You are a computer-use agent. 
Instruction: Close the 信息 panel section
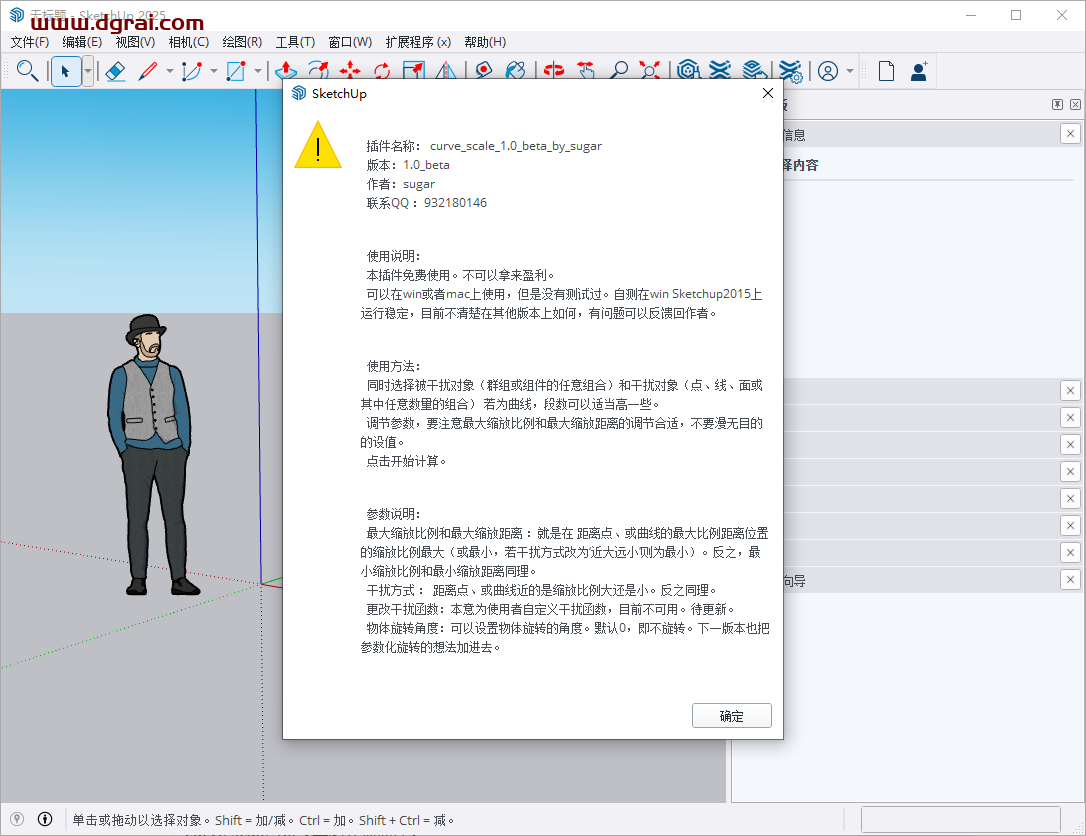click(x=1070, y=134)
